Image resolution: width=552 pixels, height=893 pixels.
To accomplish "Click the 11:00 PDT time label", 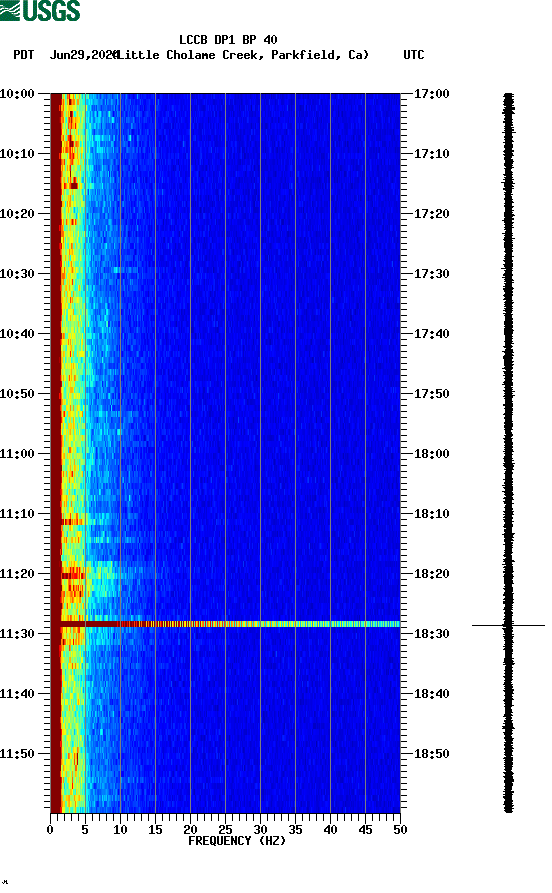I will (17, 454).
